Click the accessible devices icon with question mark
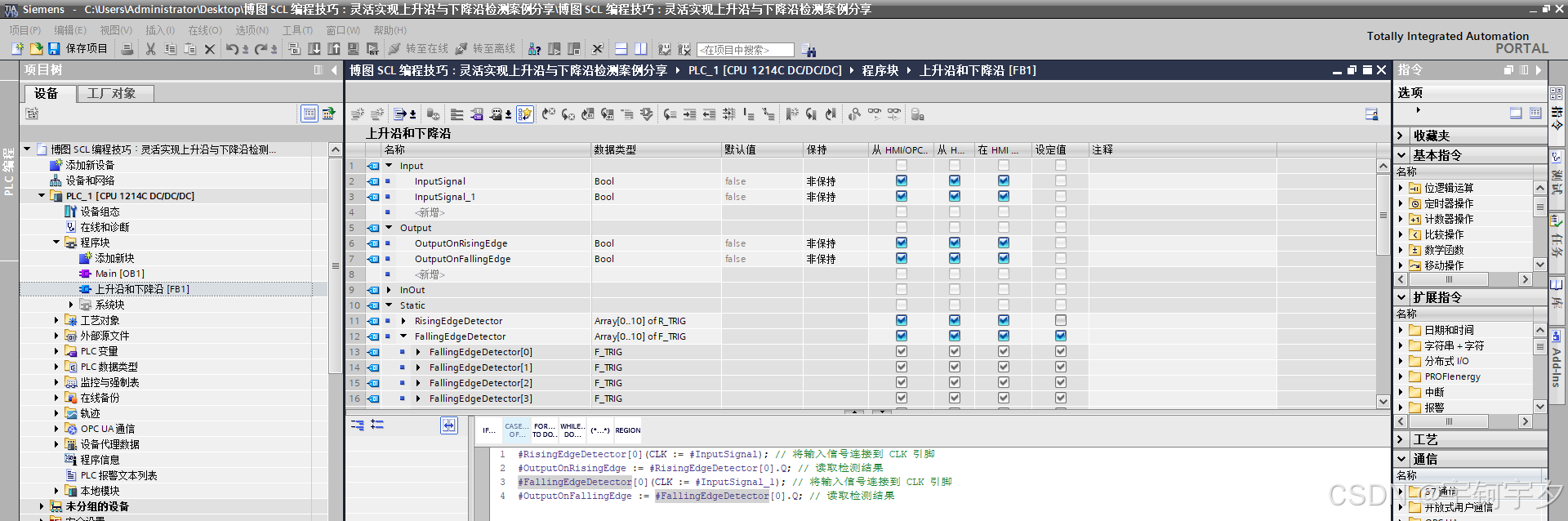Screen dimensions: 1568x521 (x=535, y=49)
